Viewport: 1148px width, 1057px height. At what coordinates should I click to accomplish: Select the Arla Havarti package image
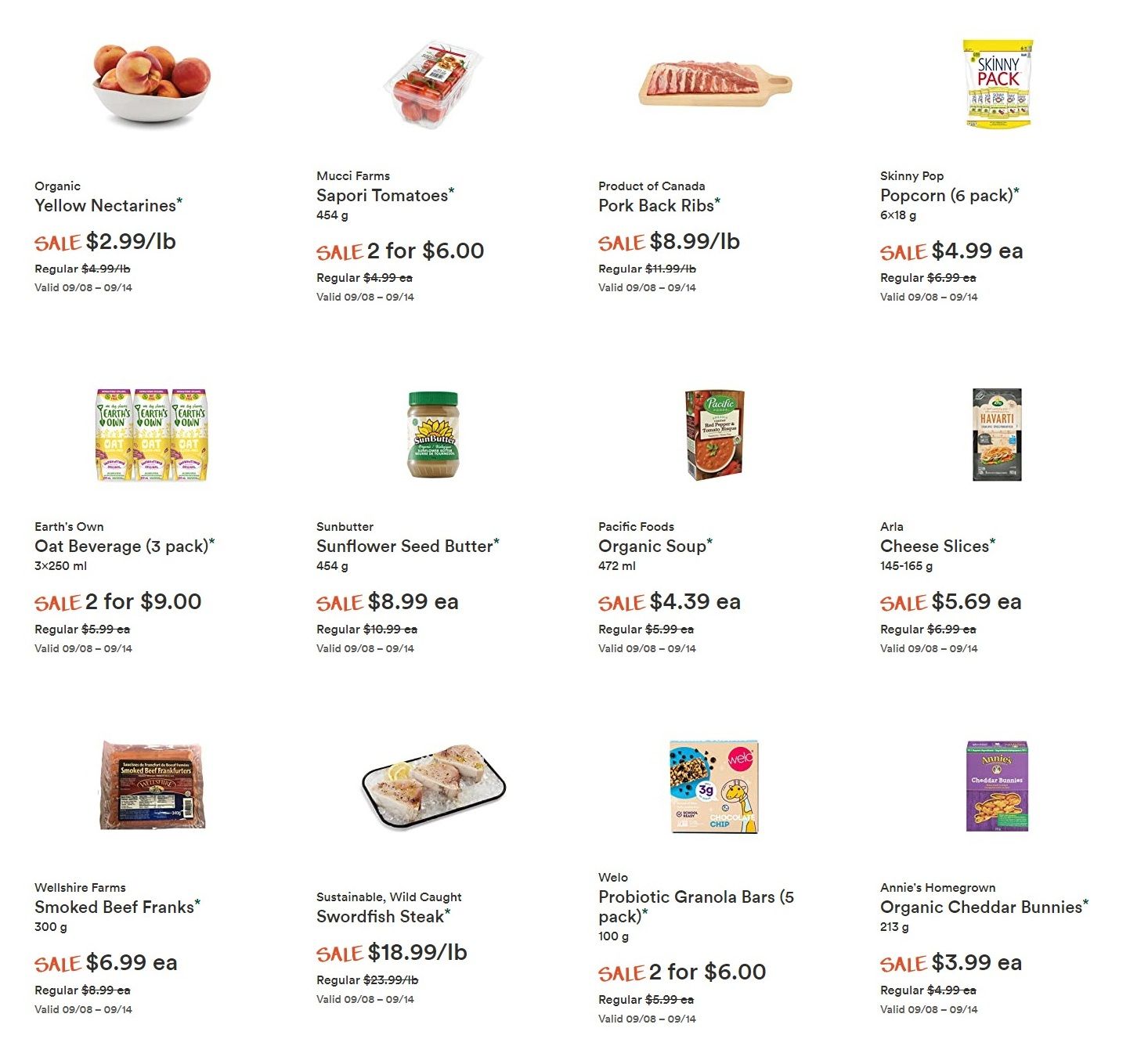tap(997, 435)
